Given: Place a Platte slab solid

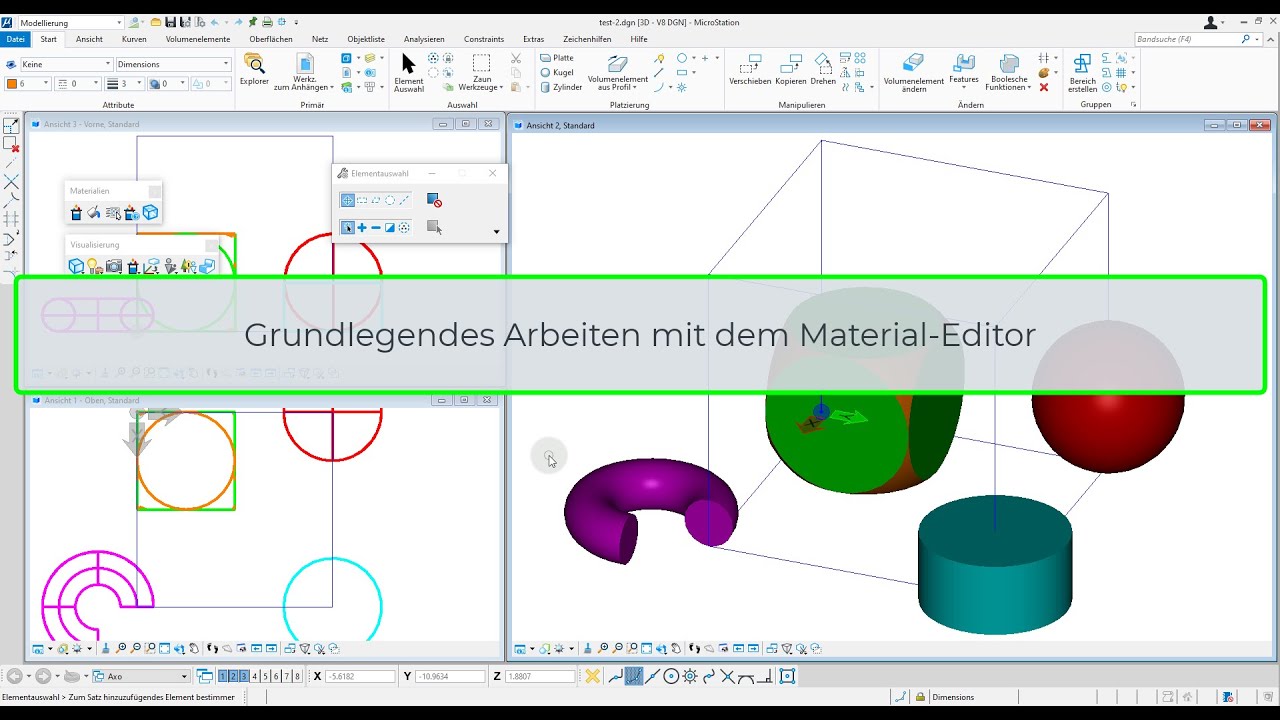Looking at the screenshot, I should coord(556,58).
